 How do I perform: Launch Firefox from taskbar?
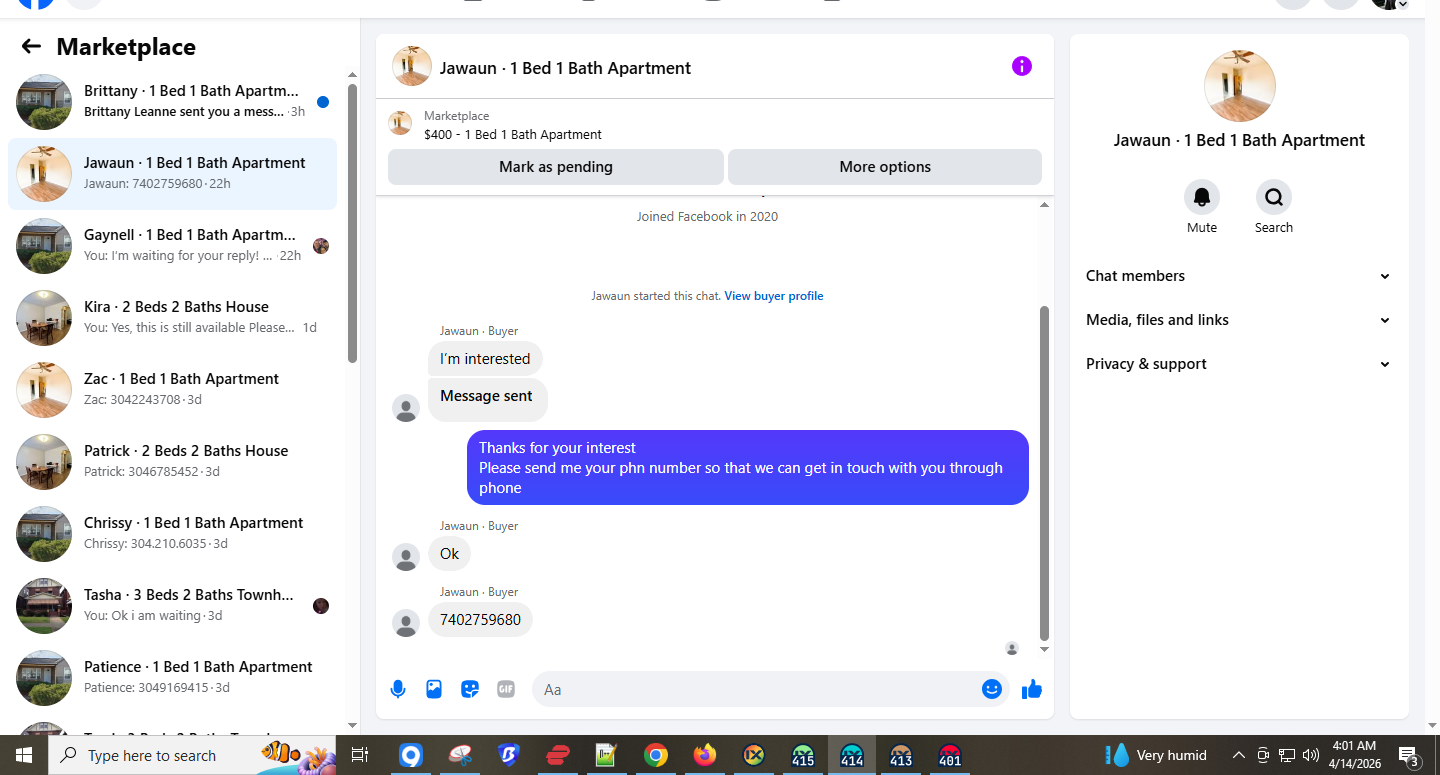tap(705, 755)
